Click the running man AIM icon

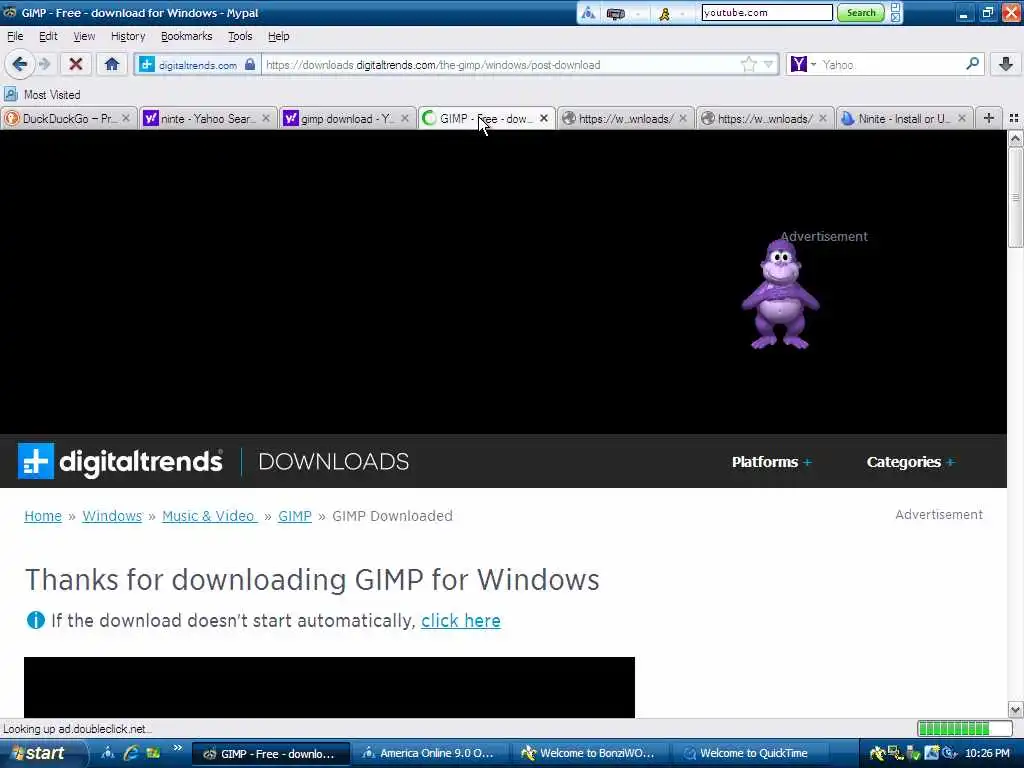click(665, 13)
